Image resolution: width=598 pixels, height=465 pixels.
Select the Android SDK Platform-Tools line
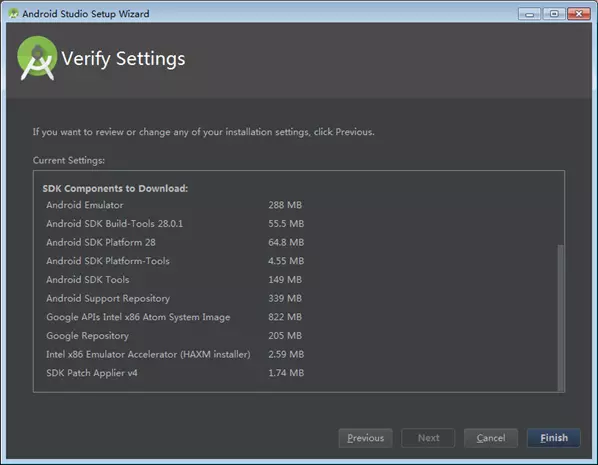coord(175,261)
